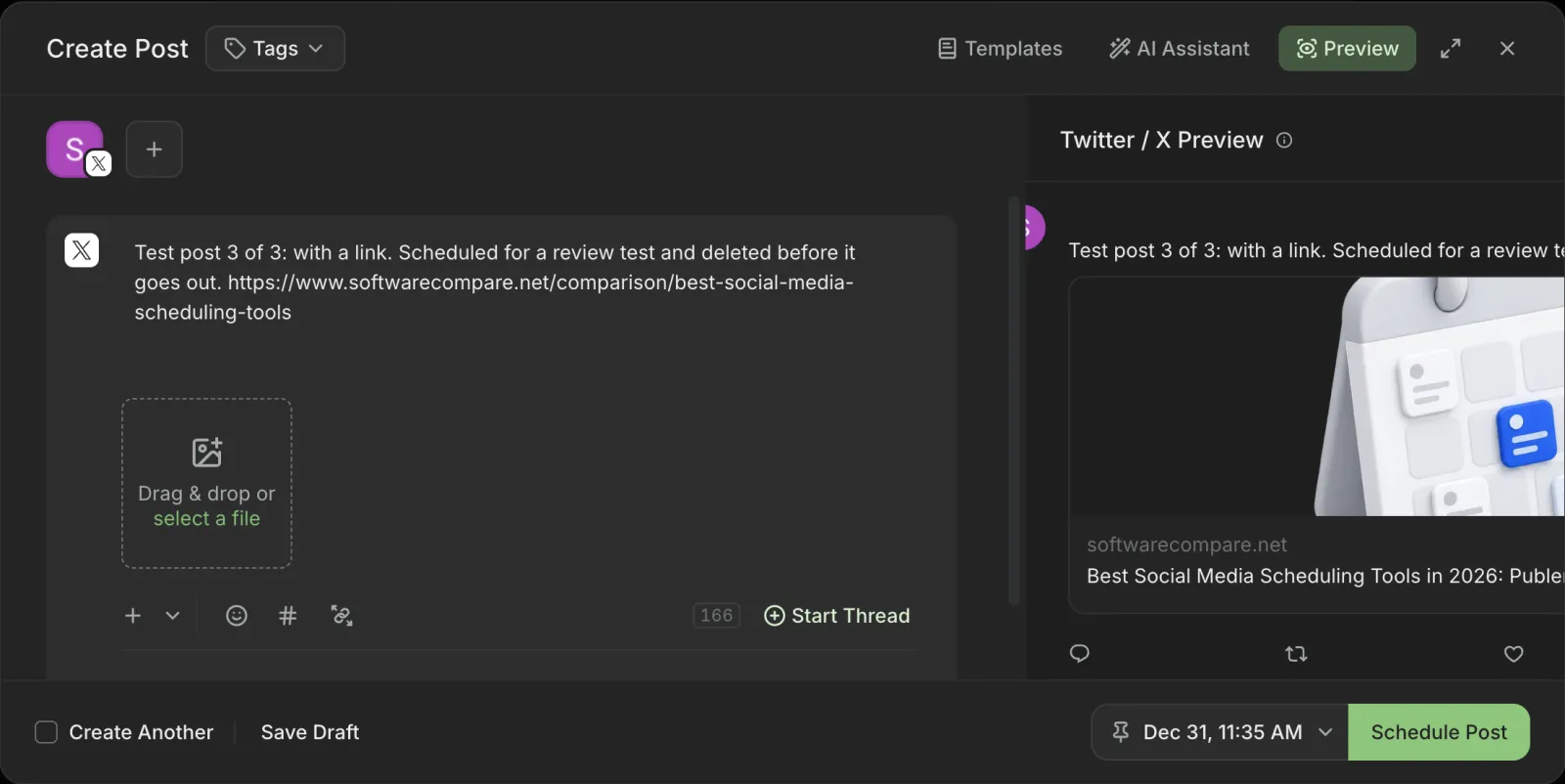
Task: Click the link shortener icon
Action: coord(341,616)
